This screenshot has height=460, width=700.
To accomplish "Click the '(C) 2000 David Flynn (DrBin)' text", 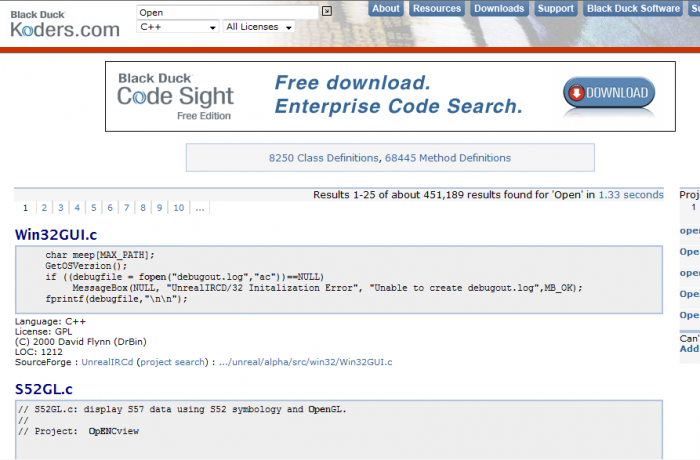I will click(x=81, y=342).
